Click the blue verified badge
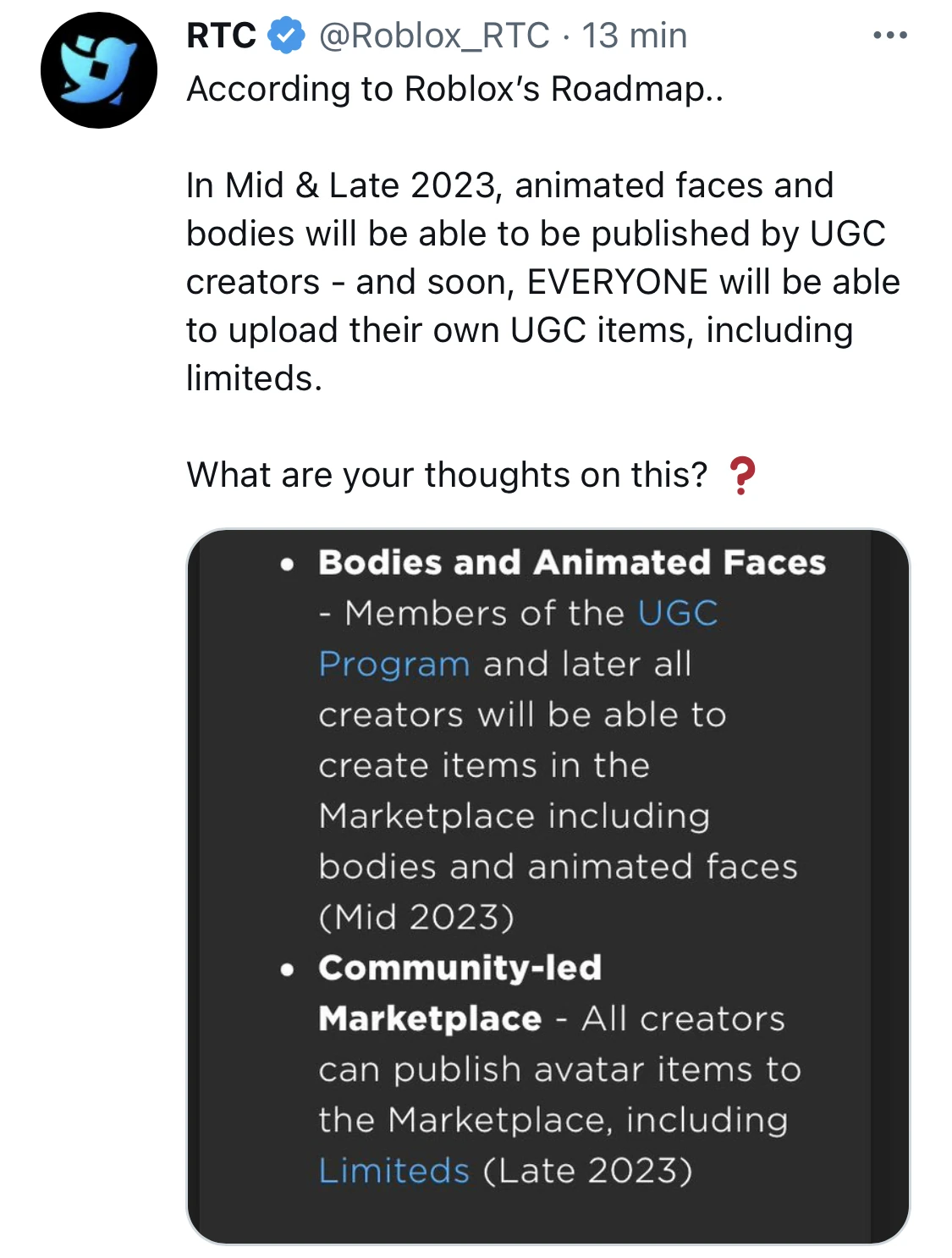This screenshot has width=952, height=1258. pyautogui.click(x=286, y=36)
